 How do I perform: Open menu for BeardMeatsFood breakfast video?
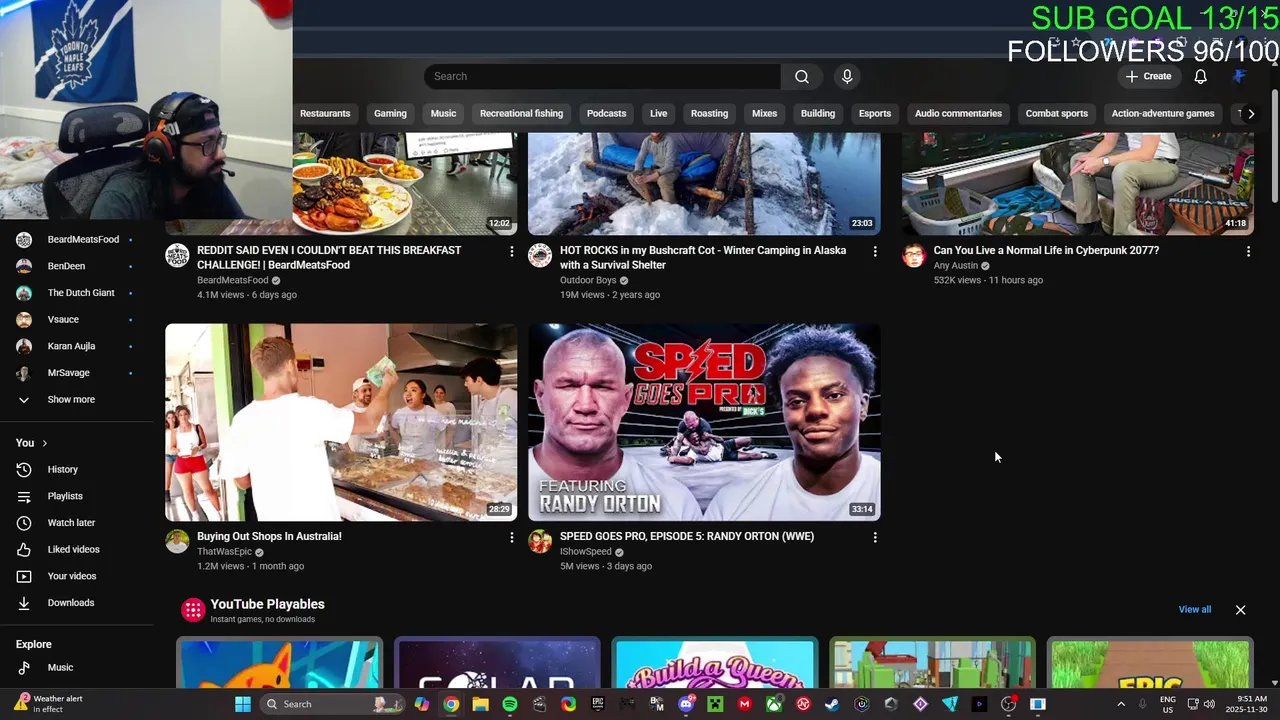tap(512, 252)
